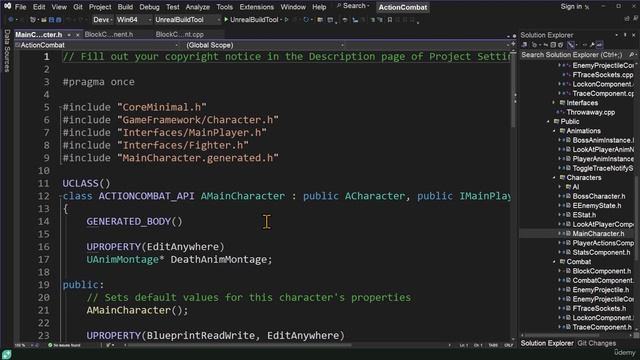Collapse the Characters folder
Image resolution: width=640 pixels, height=360 pixels.
(554, 178)
